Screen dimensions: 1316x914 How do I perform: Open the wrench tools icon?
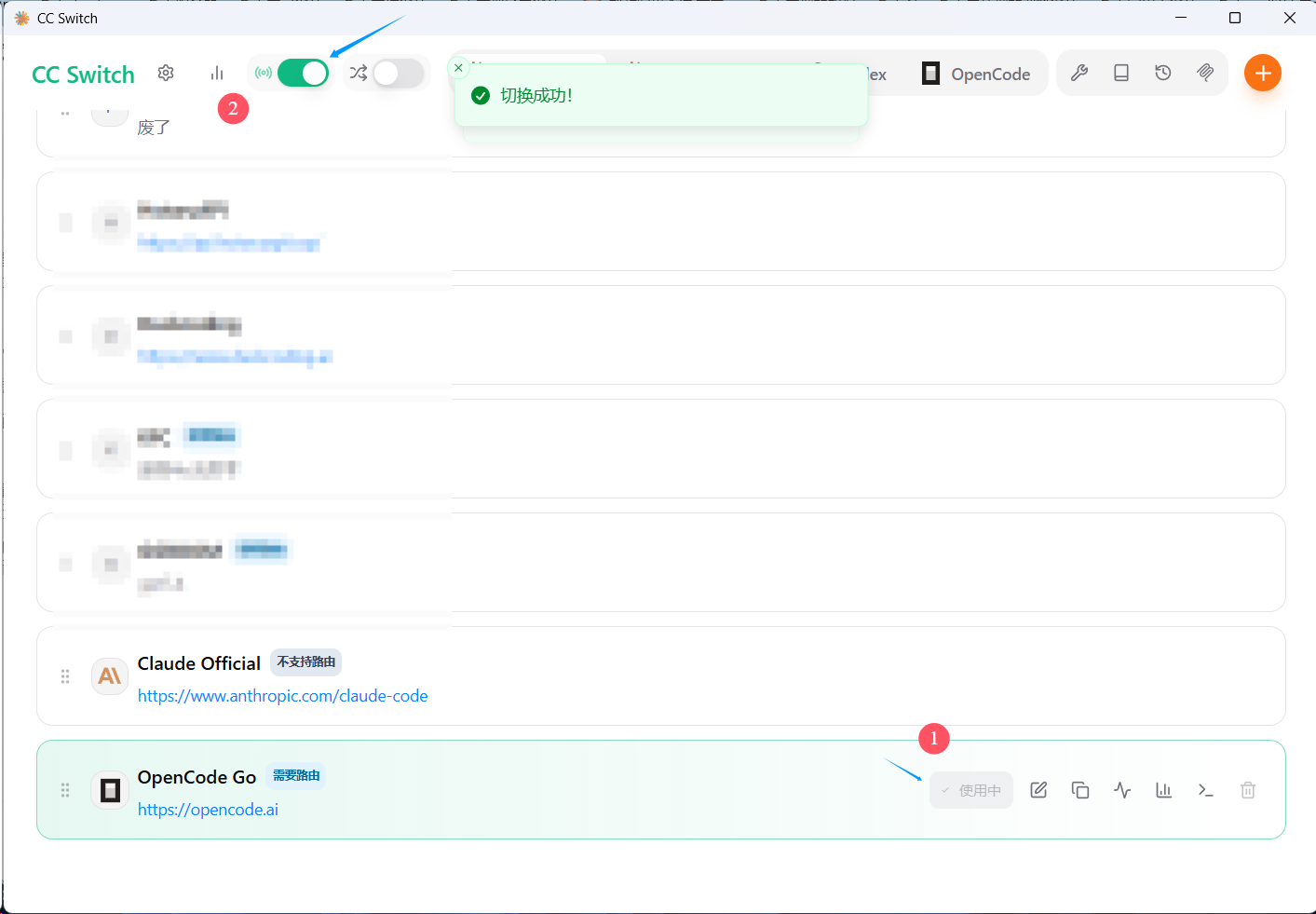click(1079, 73)
